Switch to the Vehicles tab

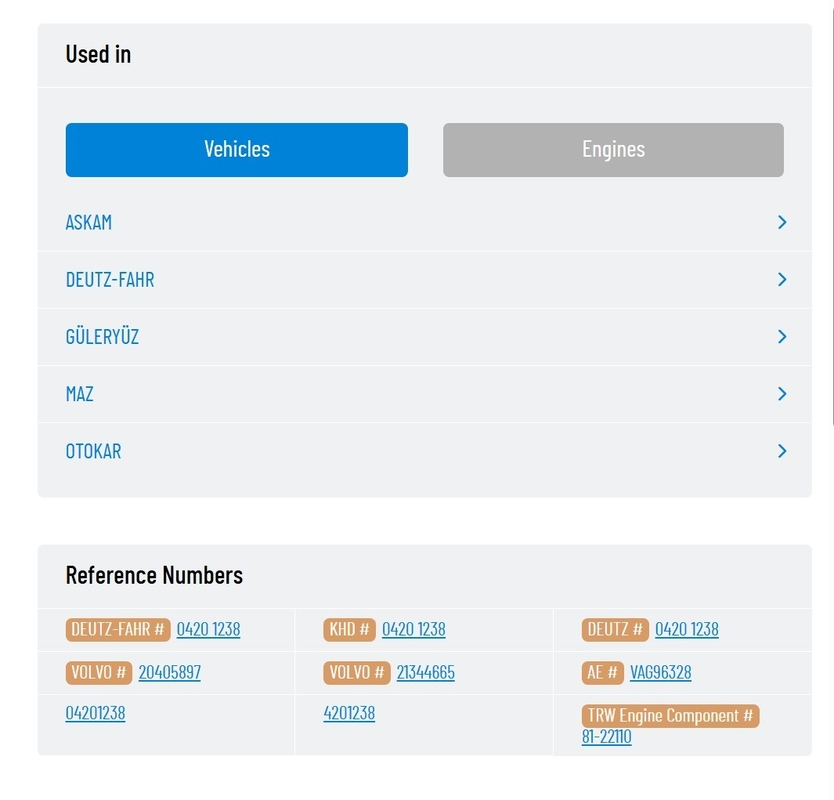tap(237, 149)
